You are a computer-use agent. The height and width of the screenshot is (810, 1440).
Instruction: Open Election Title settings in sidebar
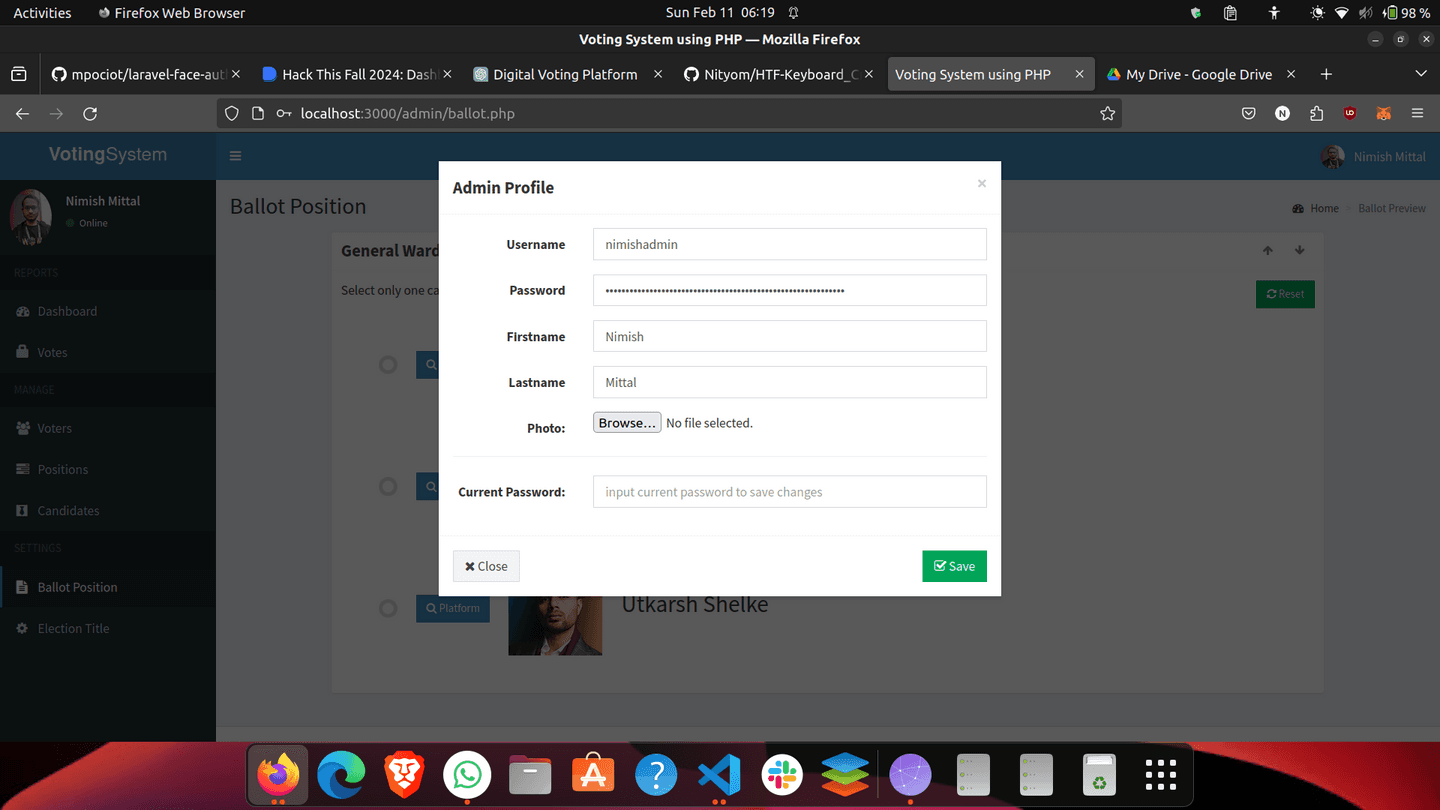107,628
